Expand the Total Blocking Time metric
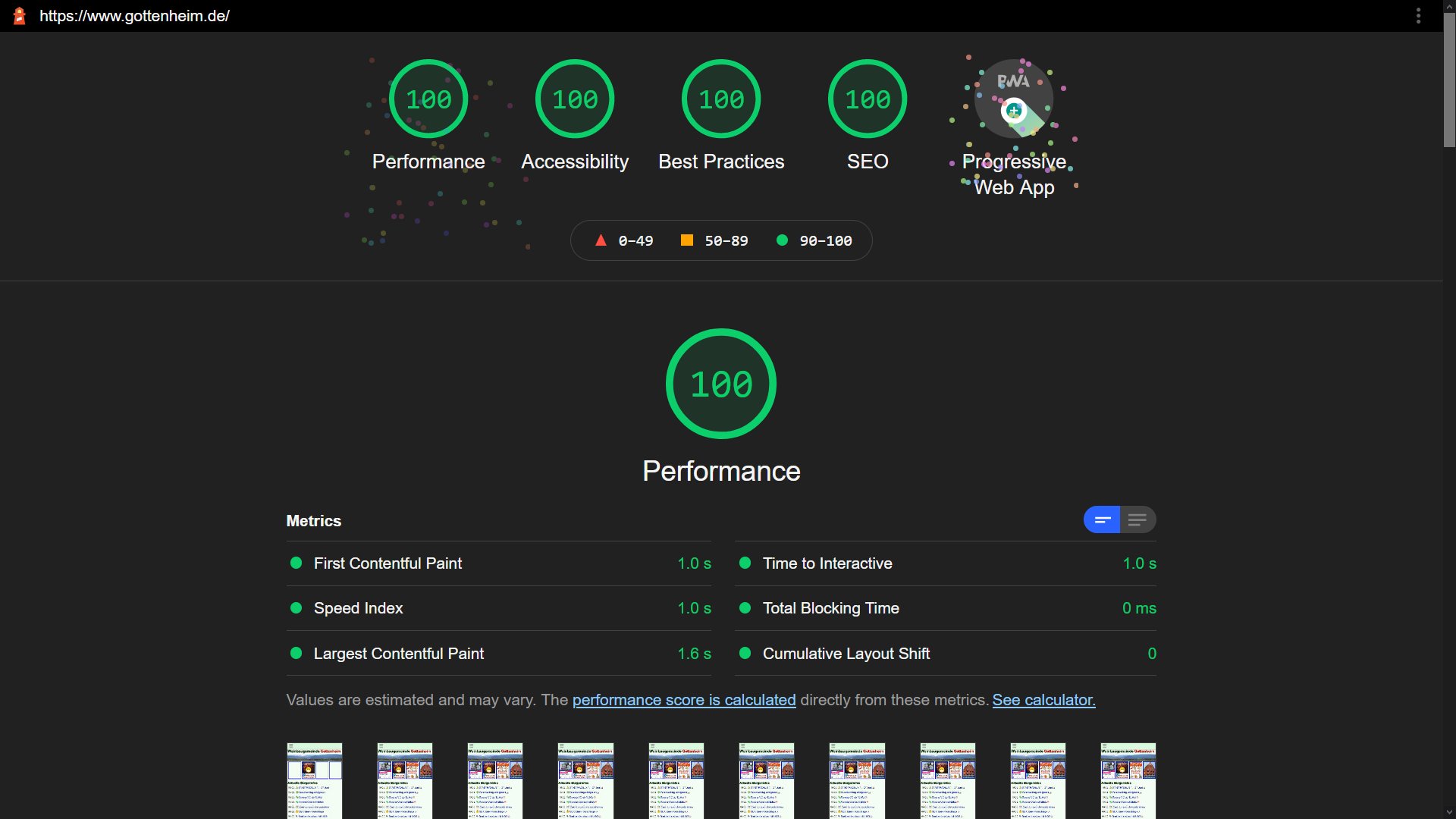 830,608
